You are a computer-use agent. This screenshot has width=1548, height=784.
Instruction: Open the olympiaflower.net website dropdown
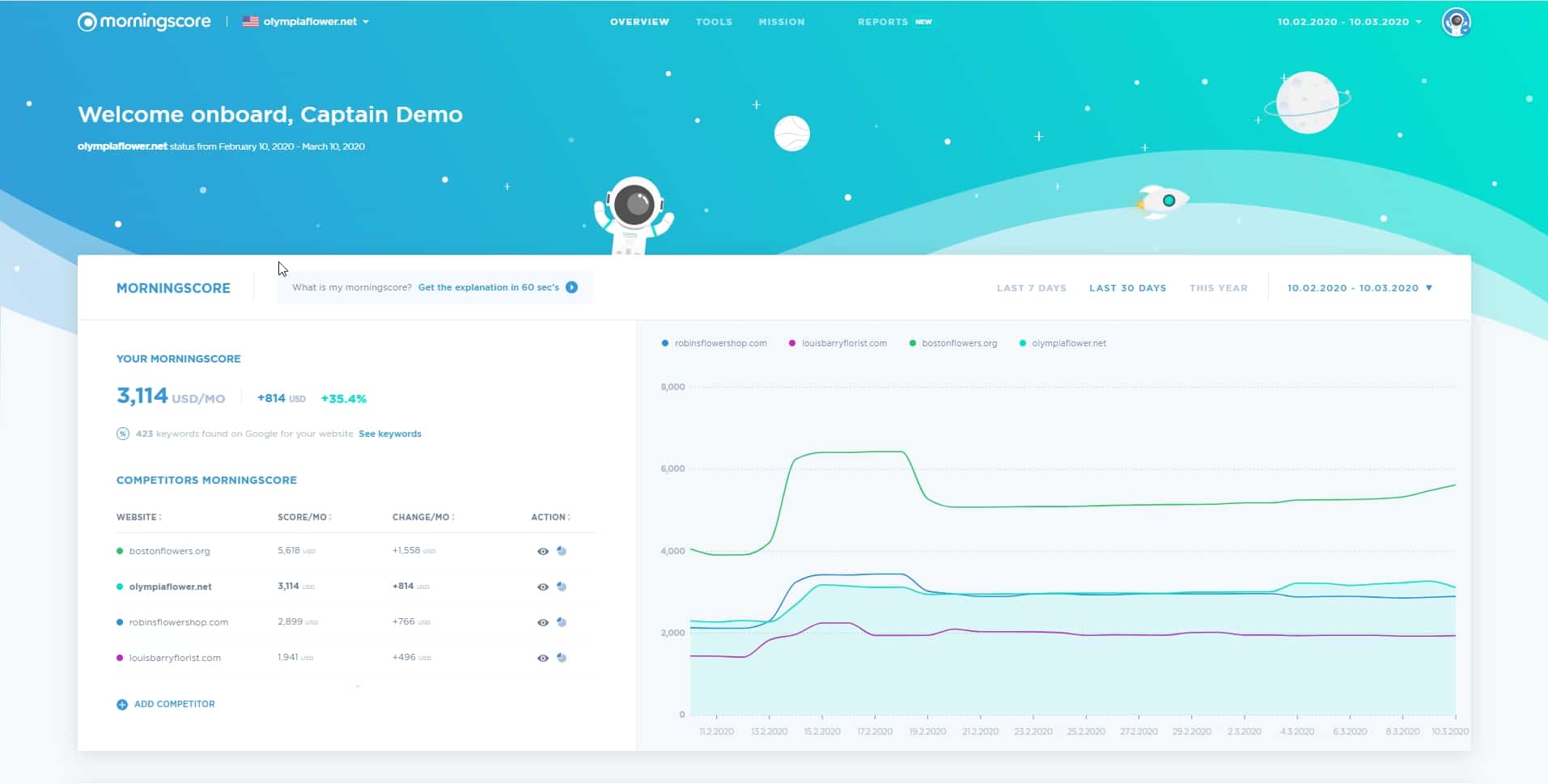(x=316, y=22)
